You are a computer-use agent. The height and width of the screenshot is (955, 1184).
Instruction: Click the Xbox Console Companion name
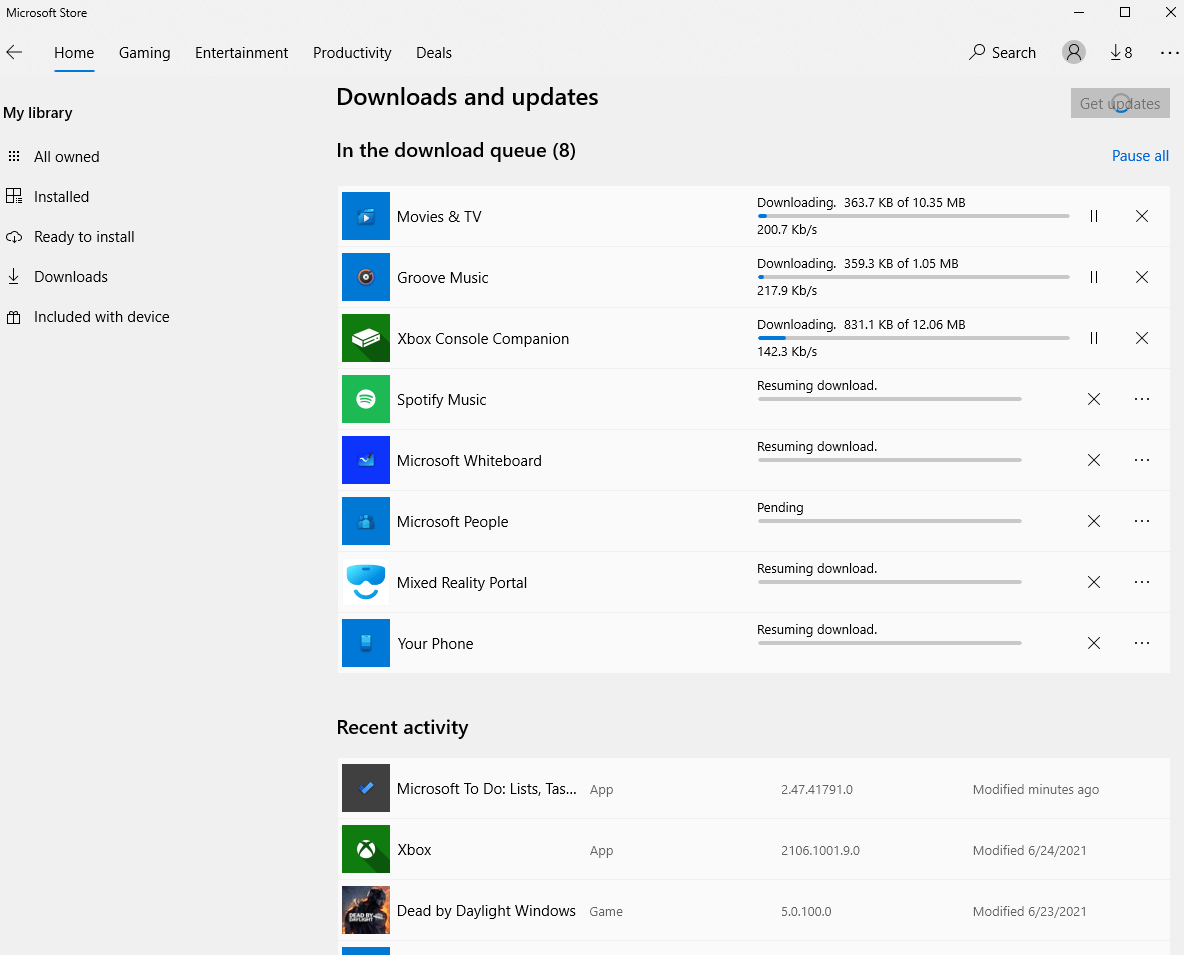click(483, 339)
